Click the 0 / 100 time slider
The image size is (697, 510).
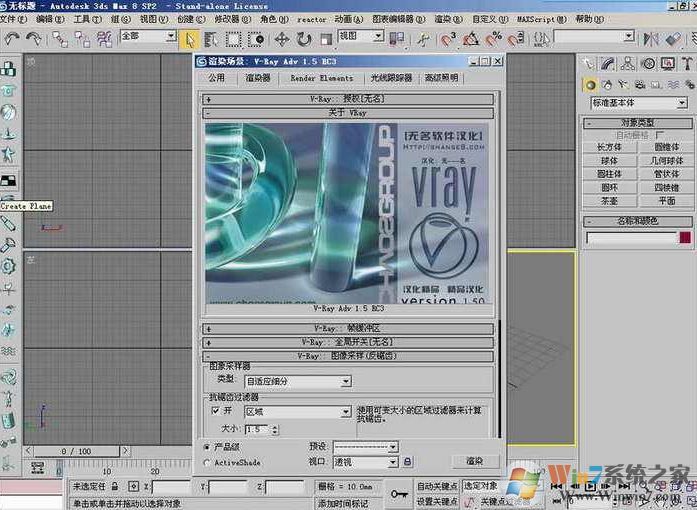(76, 451)
